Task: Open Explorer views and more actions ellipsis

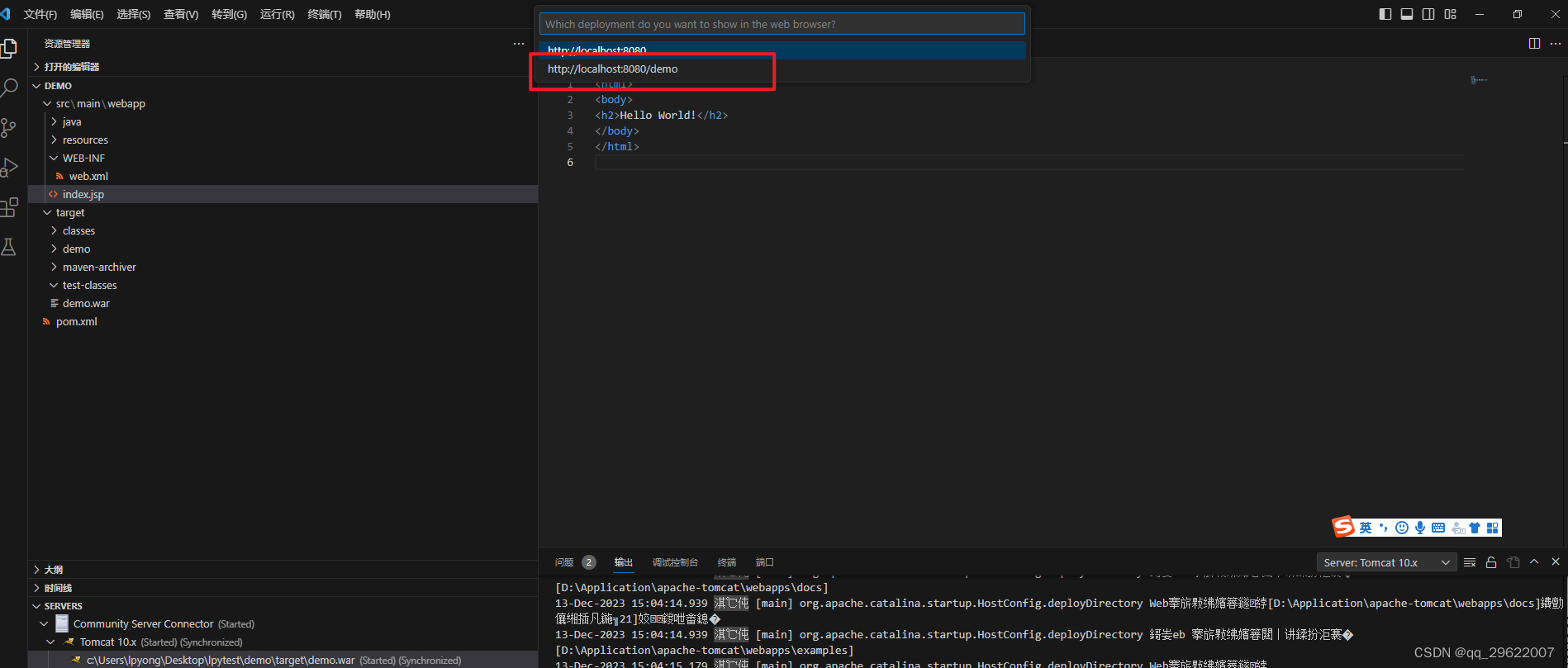Action: coord(519,43)
